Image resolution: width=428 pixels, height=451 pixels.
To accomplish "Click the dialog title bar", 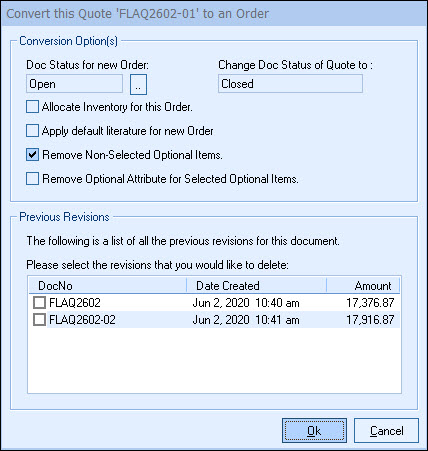I will pos(214,14).
